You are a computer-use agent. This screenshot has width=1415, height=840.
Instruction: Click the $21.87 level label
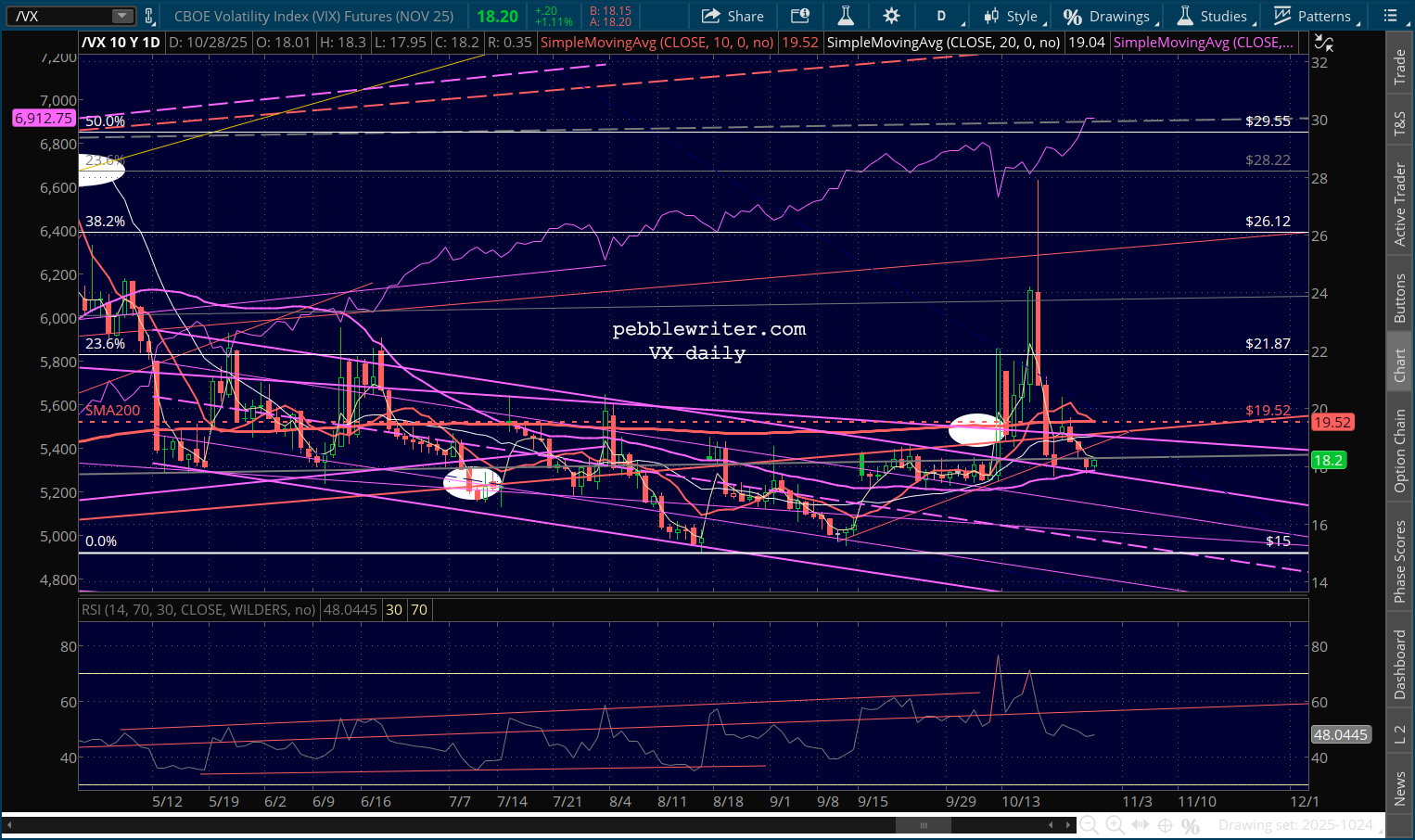[1268, 344]
